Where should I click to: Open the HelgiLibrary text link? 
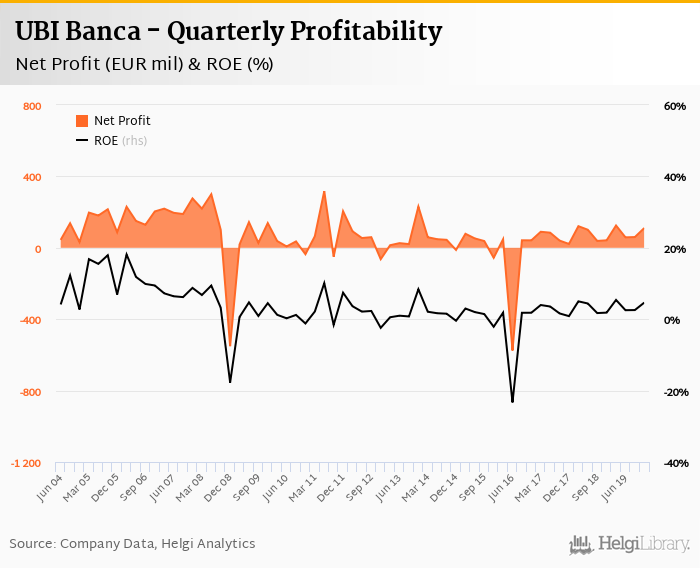tap(644, 545)
